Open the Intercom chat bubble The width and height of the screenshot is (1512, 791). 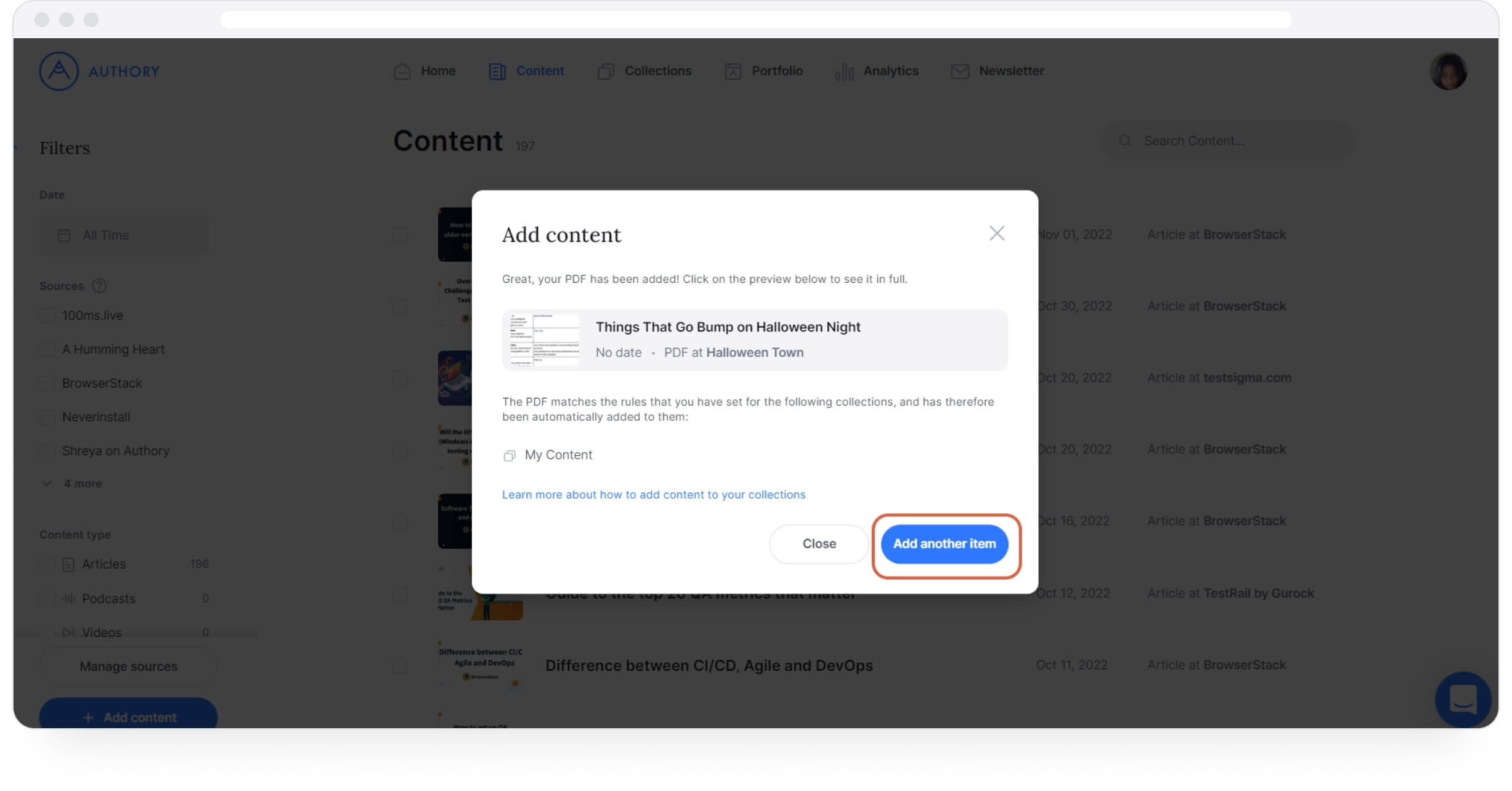point(1464,700)
